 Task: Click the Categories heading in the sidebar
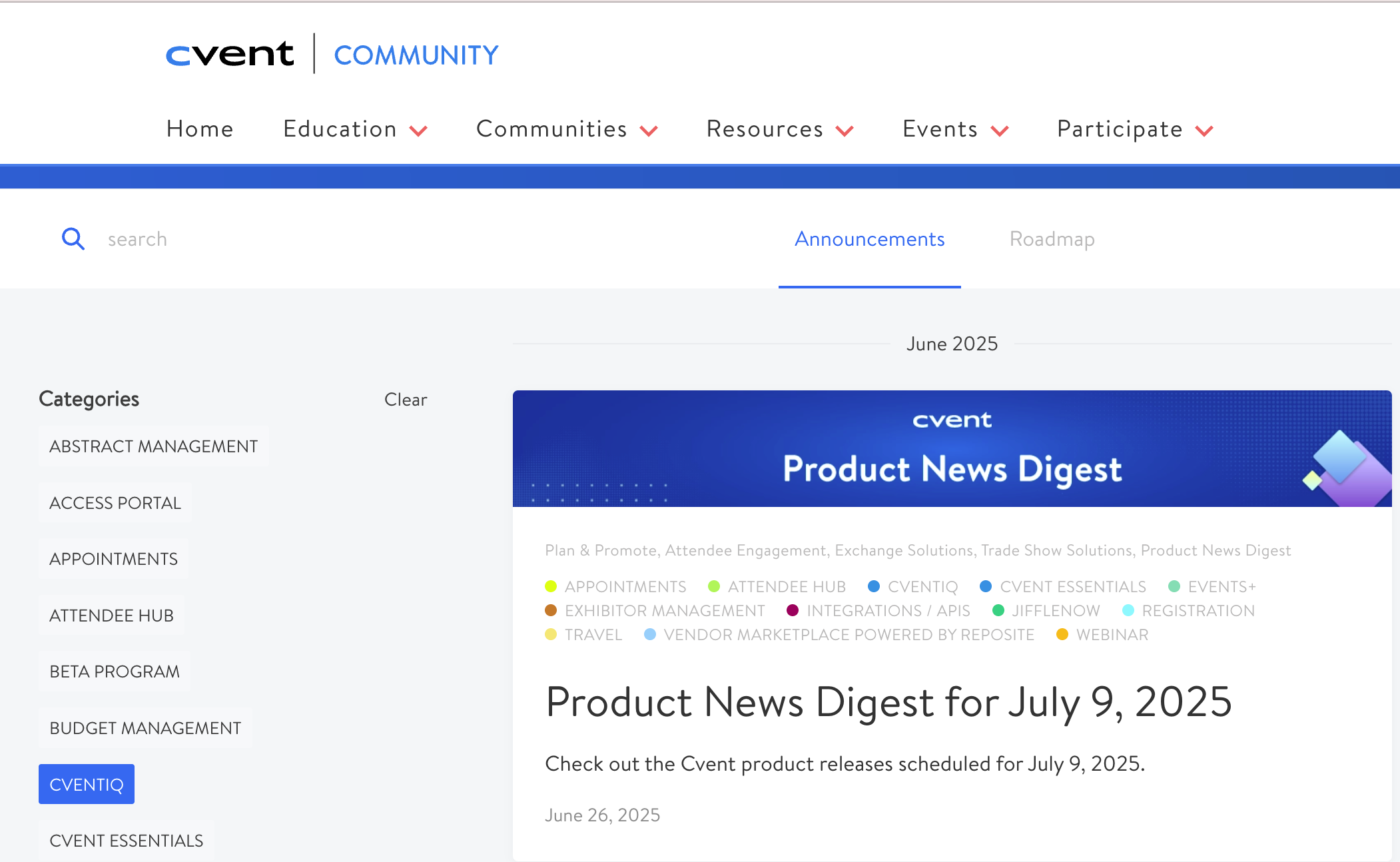(x=89, y=399)
